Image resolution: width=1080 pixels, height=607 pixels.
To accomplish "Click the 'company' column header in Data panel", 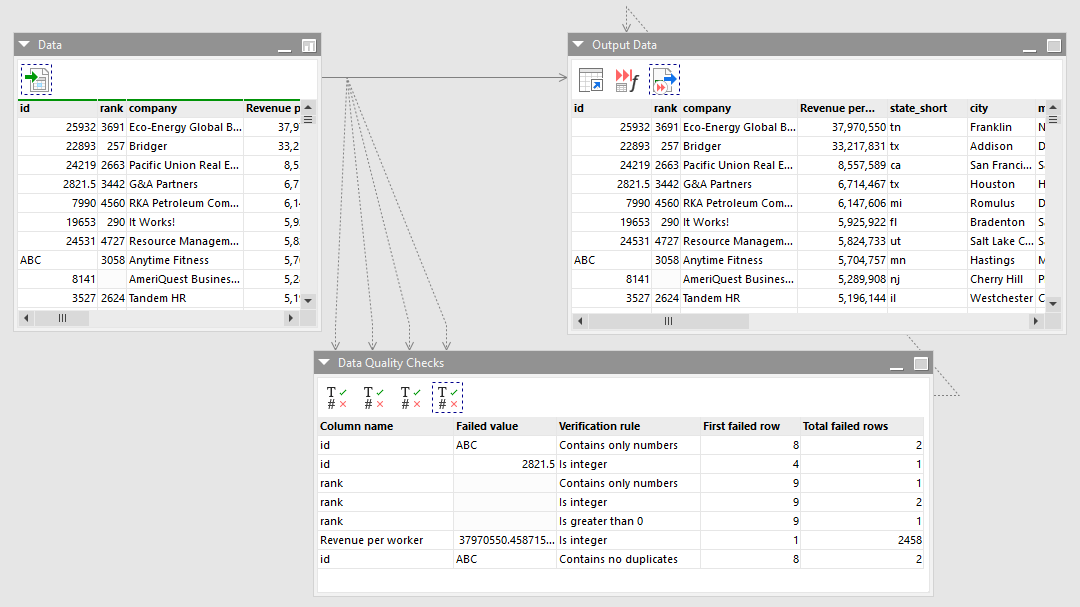I will [x=185, y=108].
